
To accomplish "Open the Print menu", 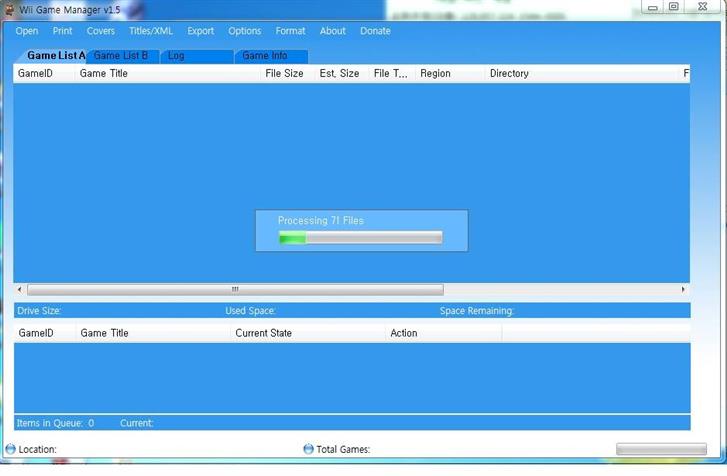I will [62, 31].
